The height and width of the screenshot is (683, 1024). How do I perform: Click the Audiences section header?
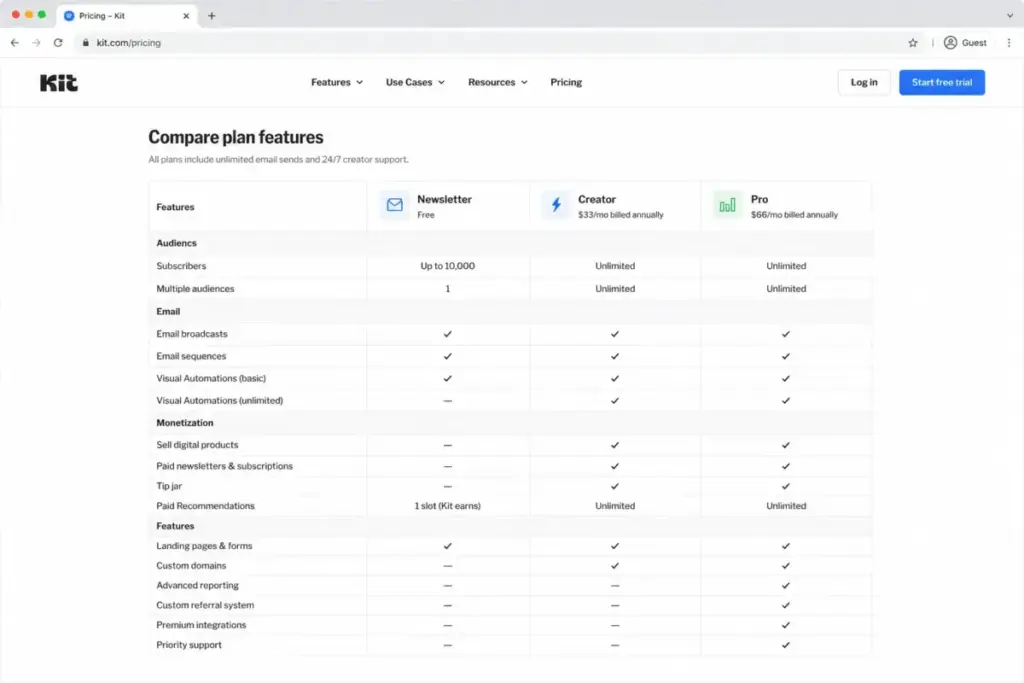pyautogui.click(x=176, y=243)
